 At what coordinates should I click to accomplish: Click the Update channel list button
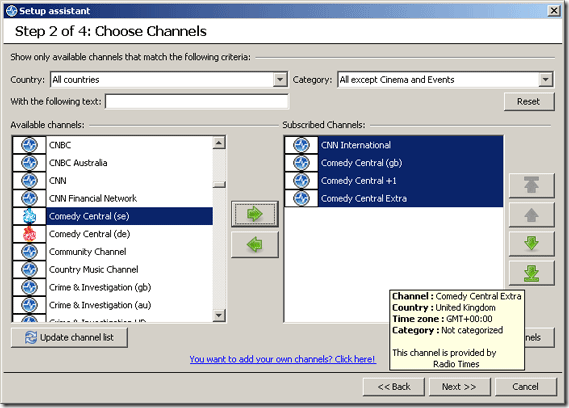pyautogui.click(x=69, y=338)
